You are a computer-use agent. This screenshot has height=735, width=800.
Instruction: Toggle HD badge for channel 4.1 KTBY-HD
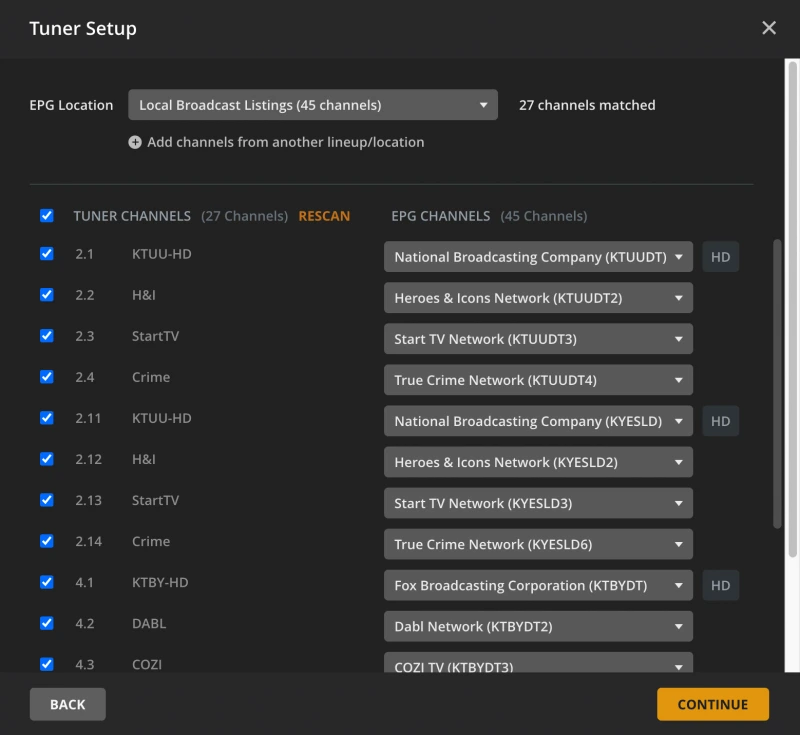point(720,585)
